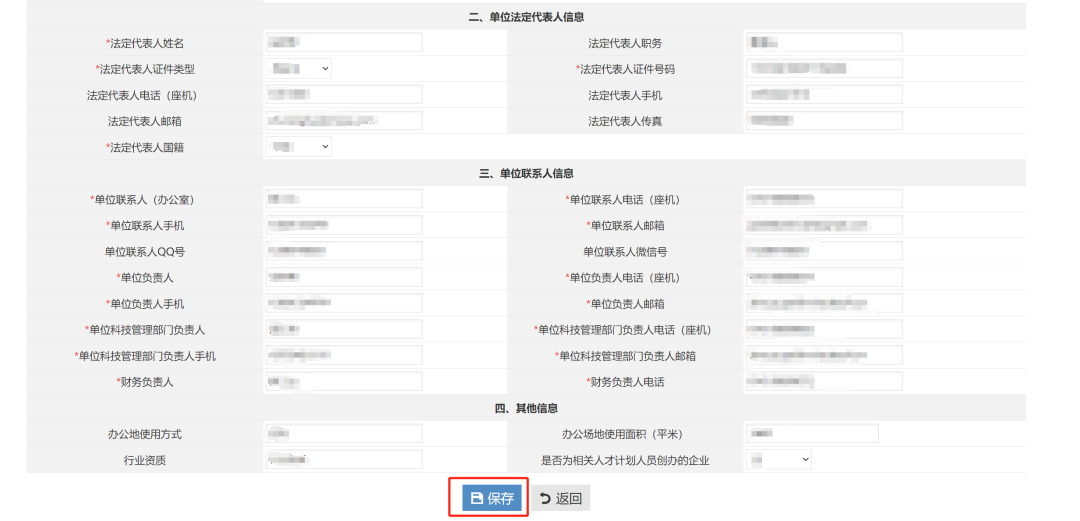The image size is (1080, 521).
Task: Open 法定代表人证件类型 dropdown
Action: click(x=299, y=69)
